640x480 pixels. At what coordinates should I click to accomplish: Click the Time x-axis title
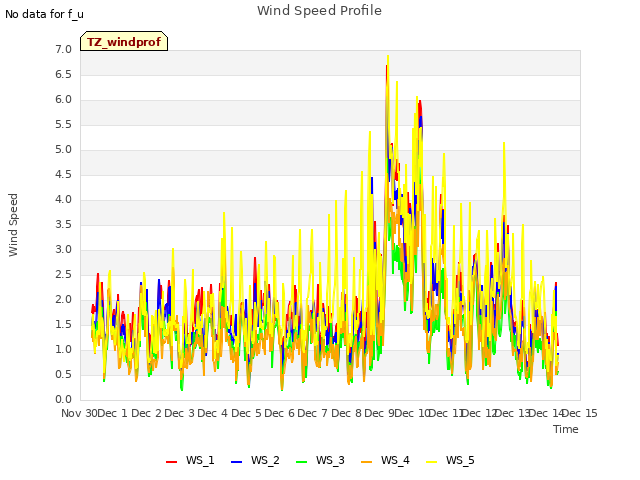[566, 429]
